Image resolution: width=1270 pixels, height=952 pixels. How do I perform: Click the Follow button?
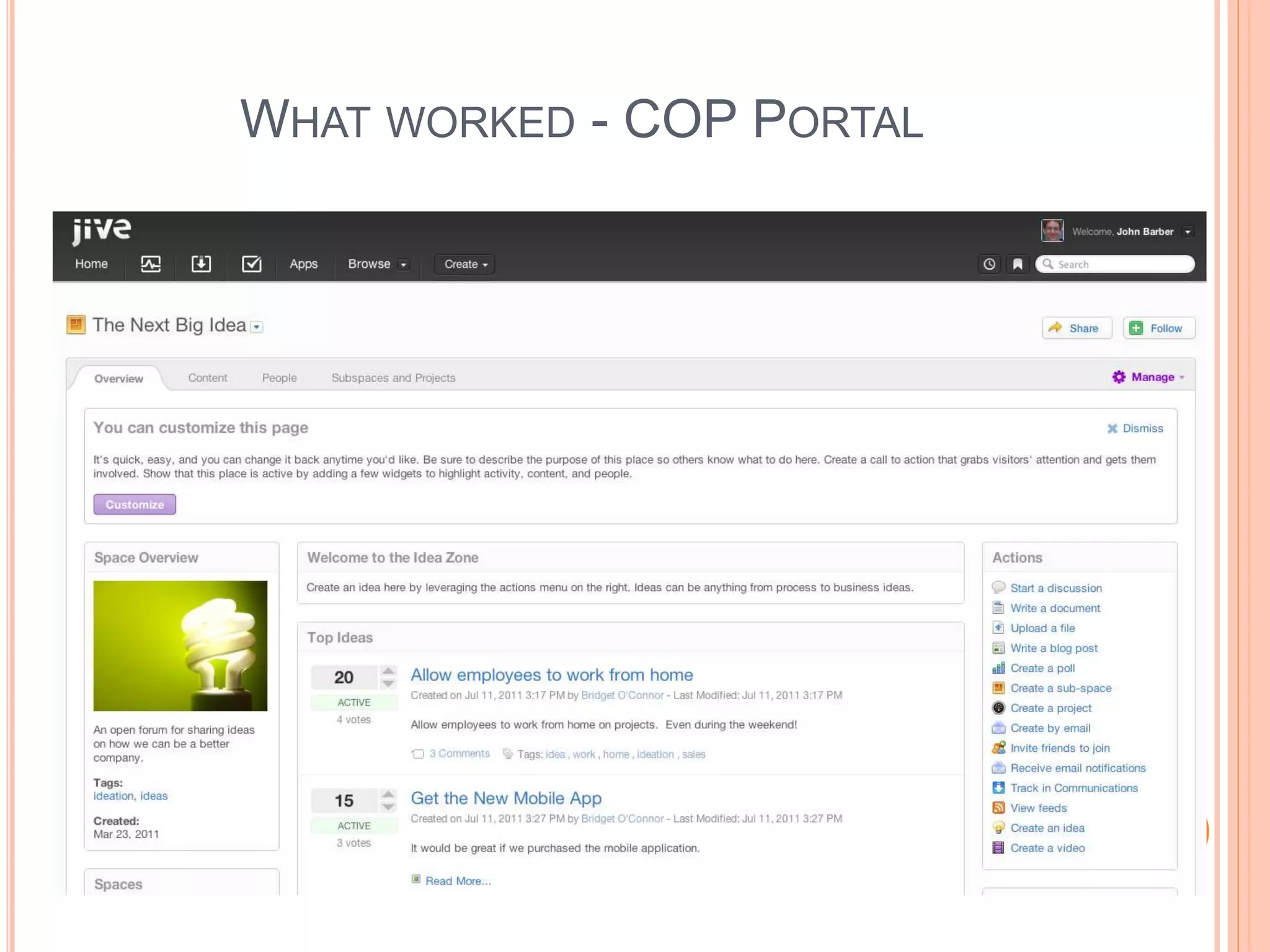point(1158,328)
